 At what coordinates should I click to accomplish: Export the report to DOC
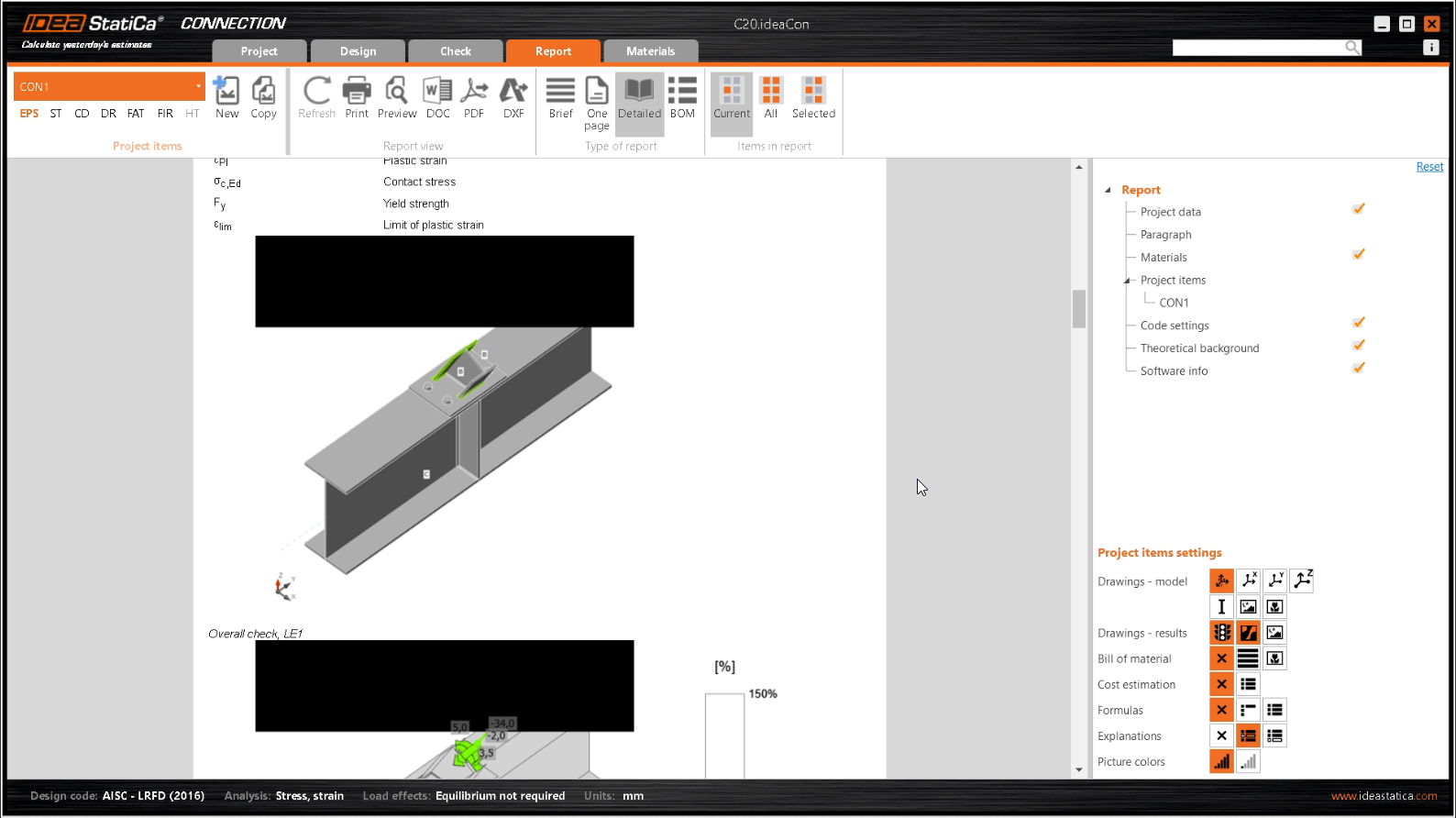437,98
